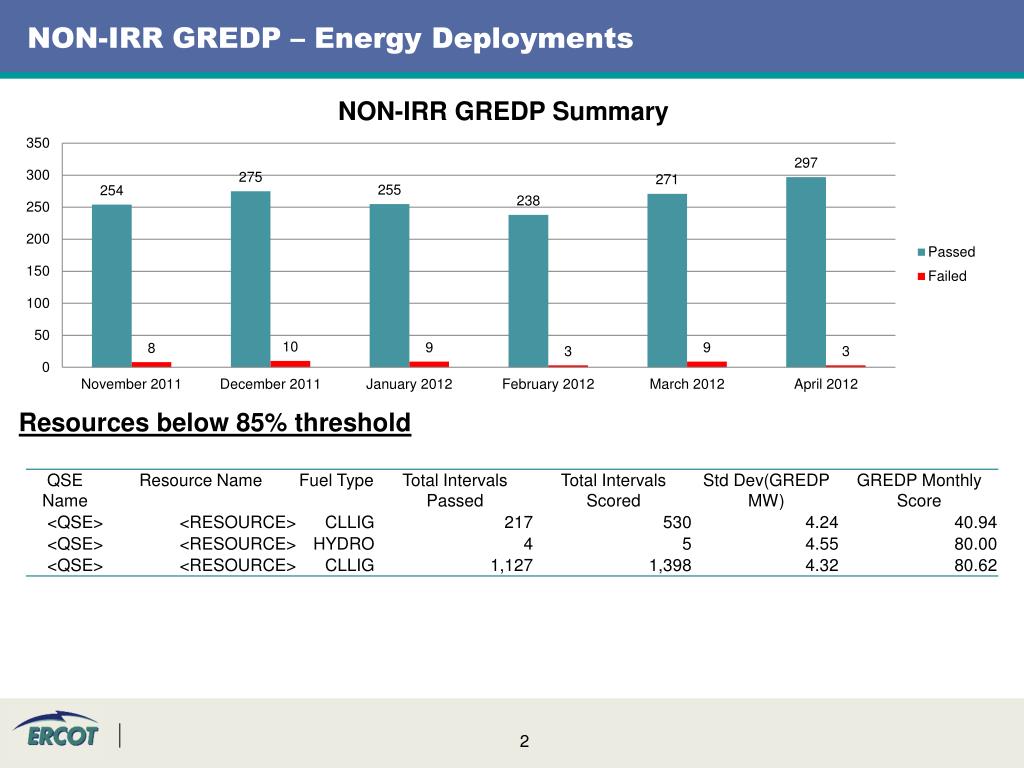
Task: Click the Failed data label '8'
Action: coord(152,349)
